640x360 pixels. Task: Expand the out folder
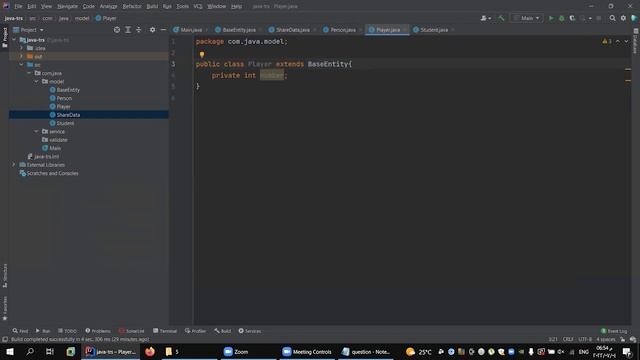[22, 56]
